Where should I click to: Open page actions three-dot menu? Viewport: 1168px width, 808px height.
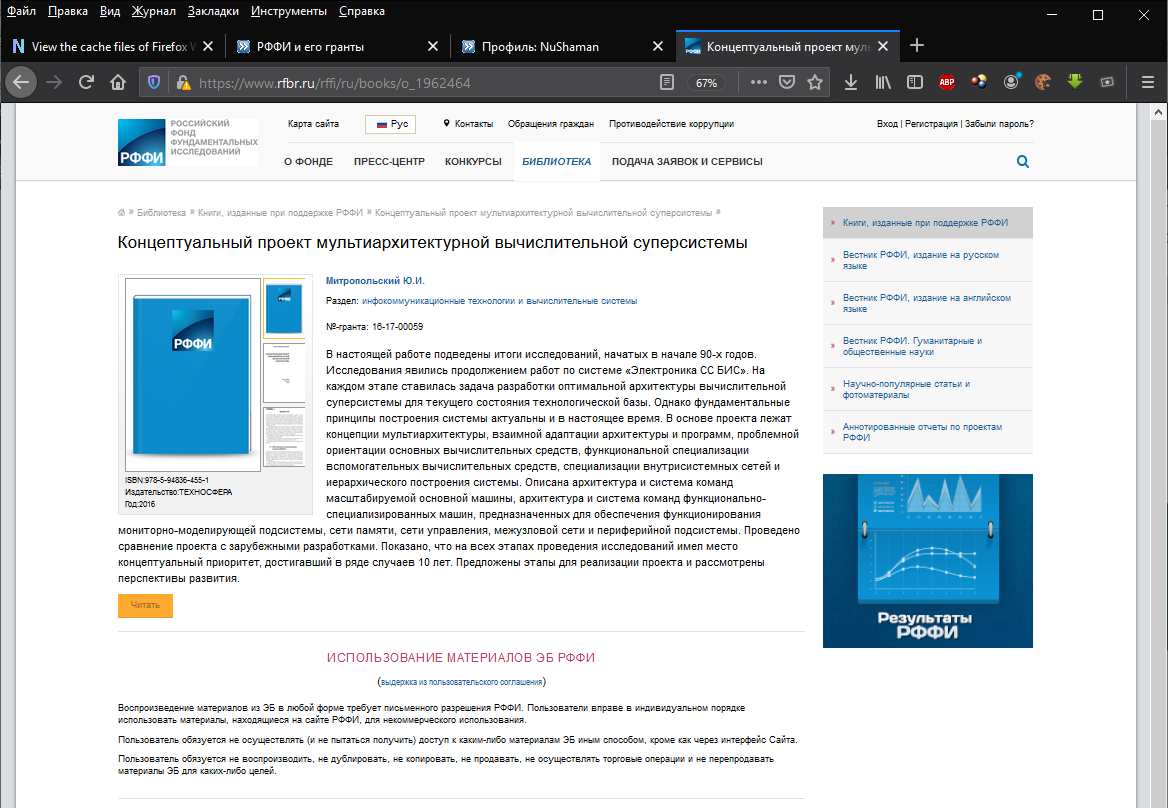click(758, 83)
